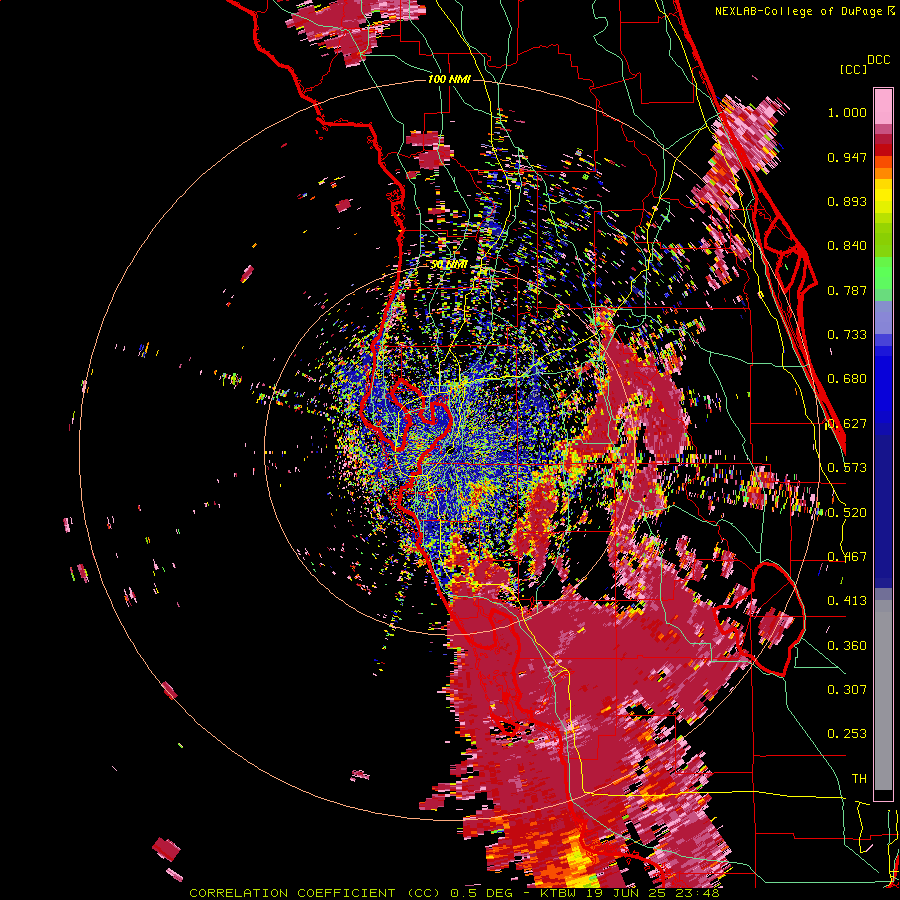Pick the light pink color bar segment
The width and height of the screenshot is (900, 900).
tap(883, 106)
